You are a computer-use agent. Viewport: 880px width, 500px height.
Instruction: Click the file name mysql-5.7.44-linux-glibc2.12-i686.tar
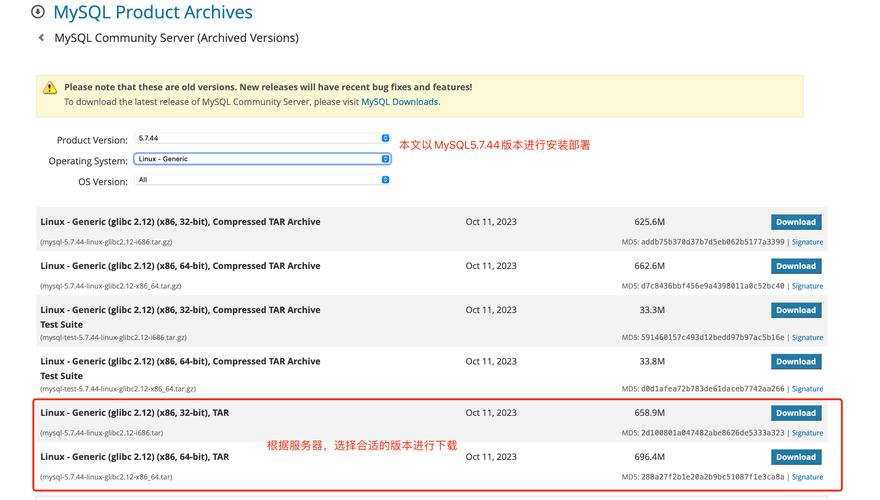[102, 433]
